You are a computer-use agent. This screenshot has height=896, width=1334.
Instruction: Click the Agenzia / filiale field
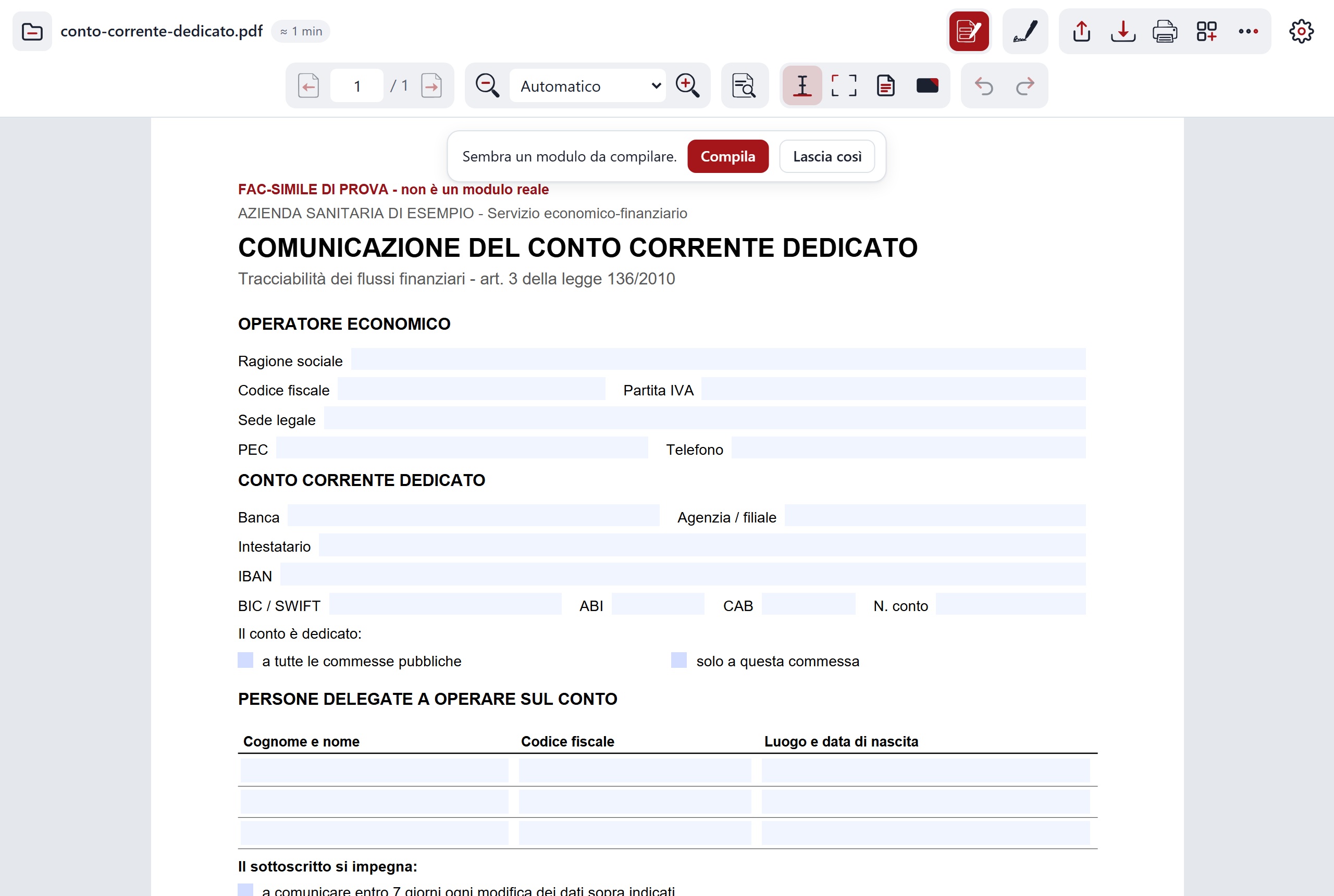(x=935, y=515)
